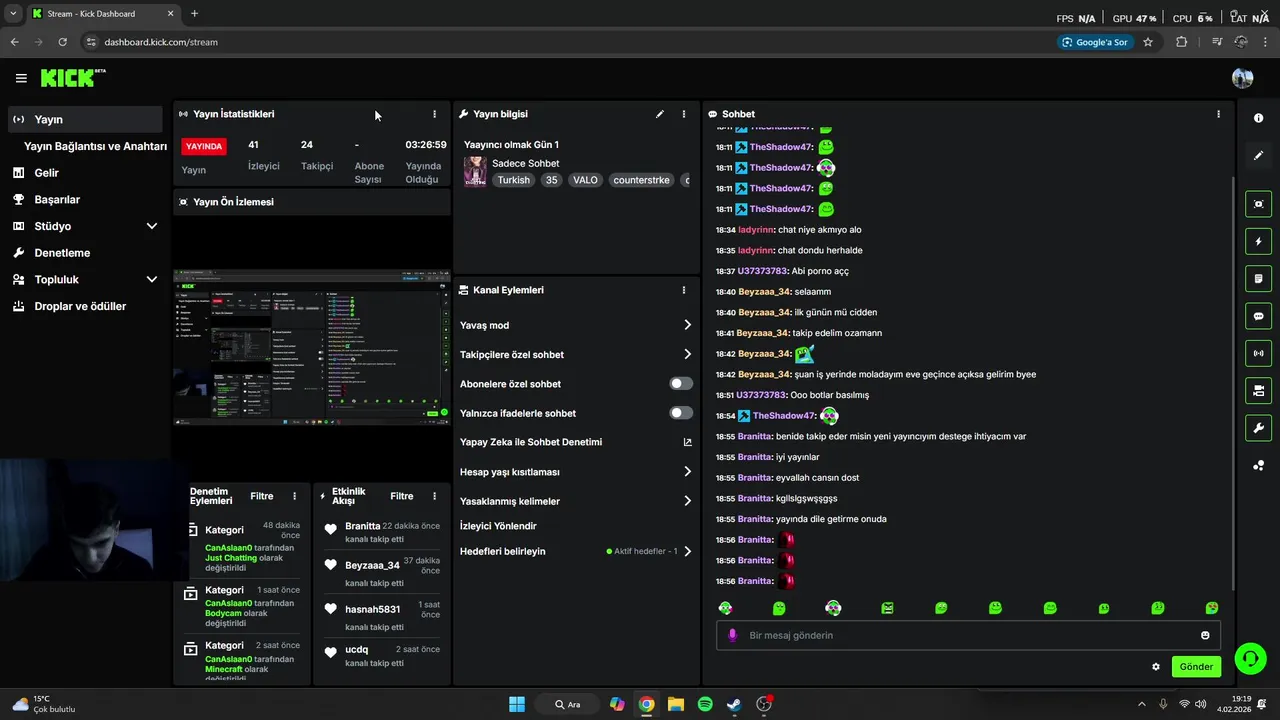
Task: Click the counterstrke stream tag
Action: (641, 180)
